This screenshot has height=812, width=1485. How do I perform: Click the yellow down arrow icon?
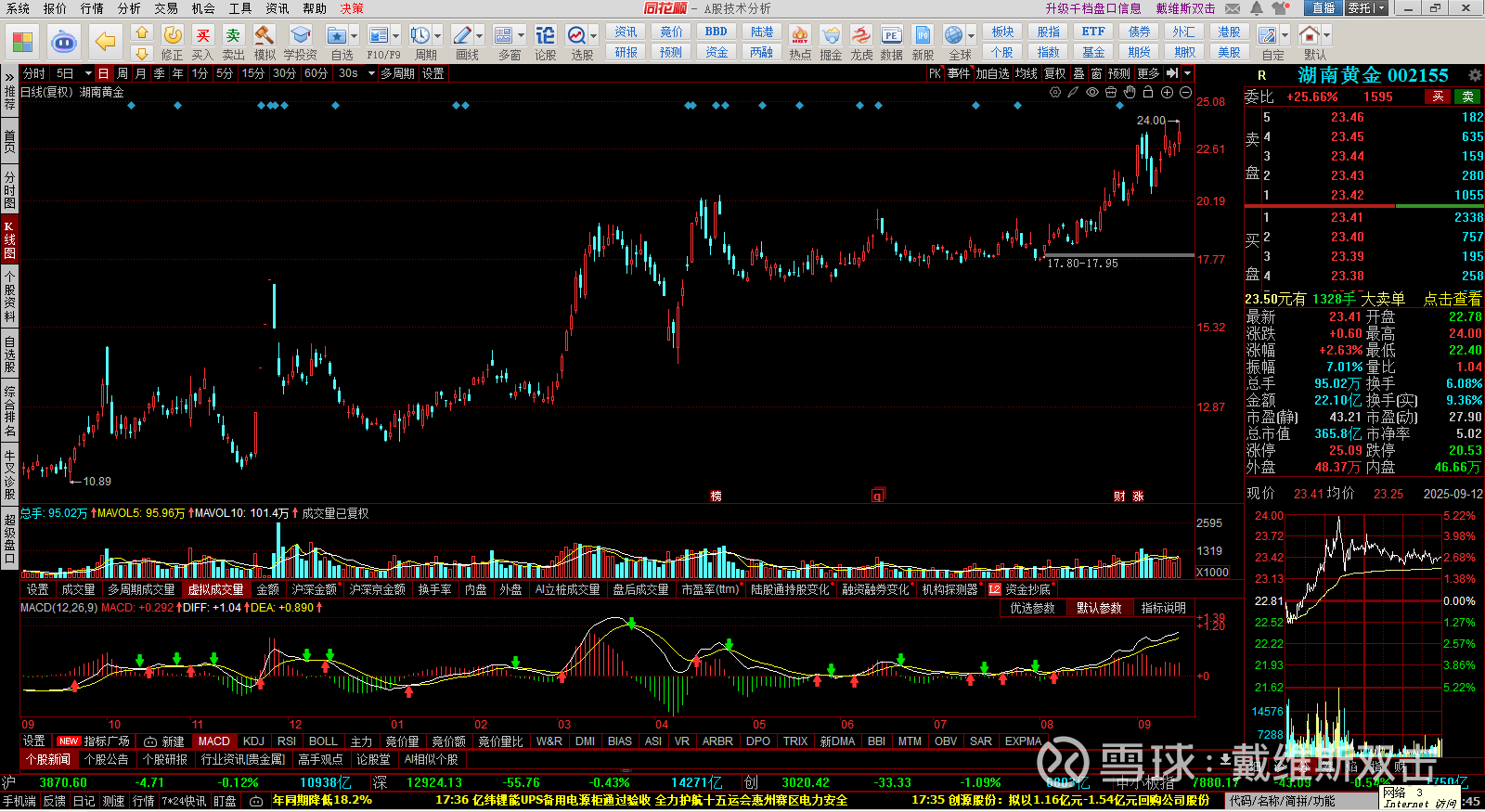(x=142, y=54)
